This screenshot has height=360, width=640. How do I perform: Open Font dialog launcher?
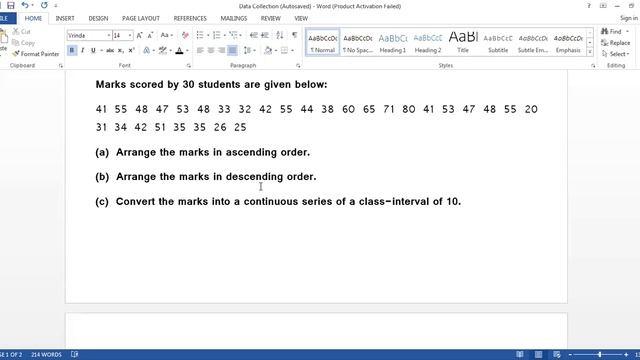[189, 66]
